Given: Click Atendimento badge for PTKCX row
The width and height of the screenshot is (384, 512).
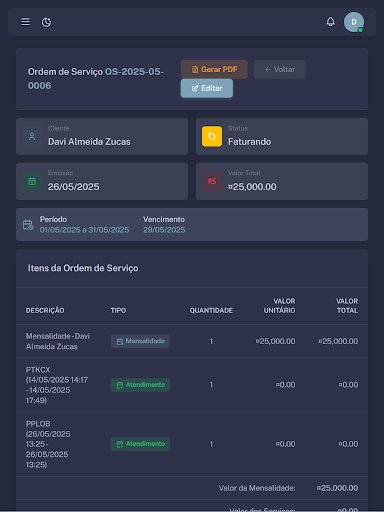Looking at the screenshot, I should click(x=140, y=385).
